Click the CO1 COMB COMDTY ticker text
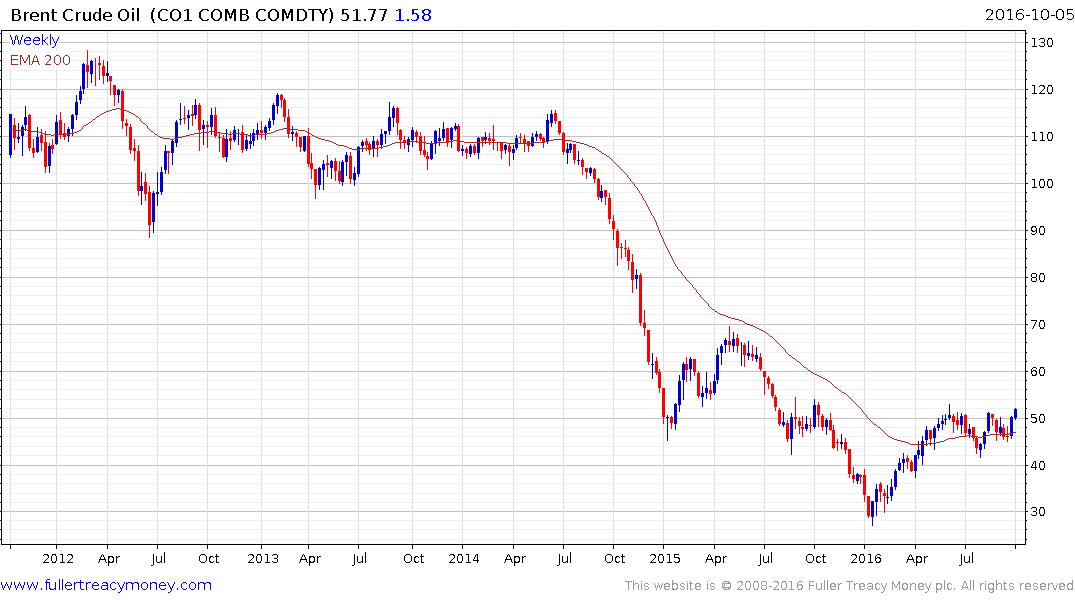The image size is (1075, 600). [242, 15]
